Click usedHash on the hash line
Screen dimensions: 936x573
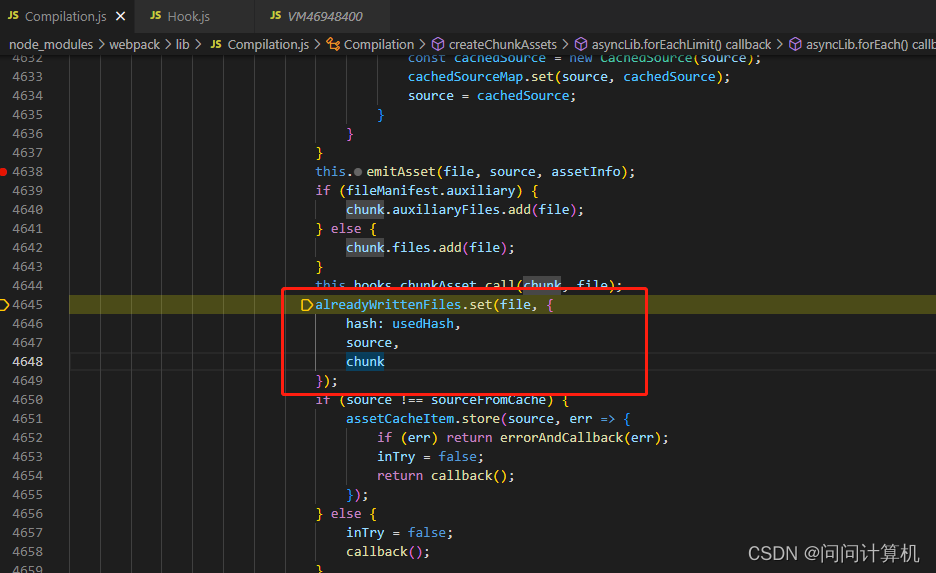coord(423,324)
